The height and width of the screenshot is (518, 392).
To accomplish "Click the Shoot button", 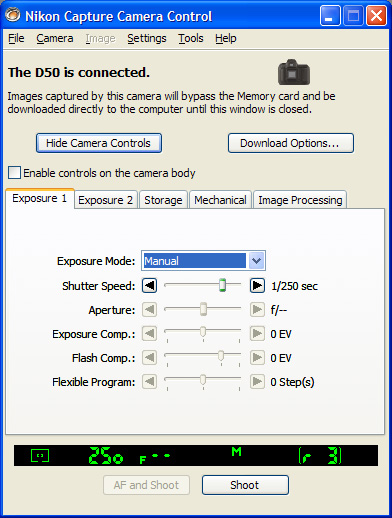I will [245, 485].
